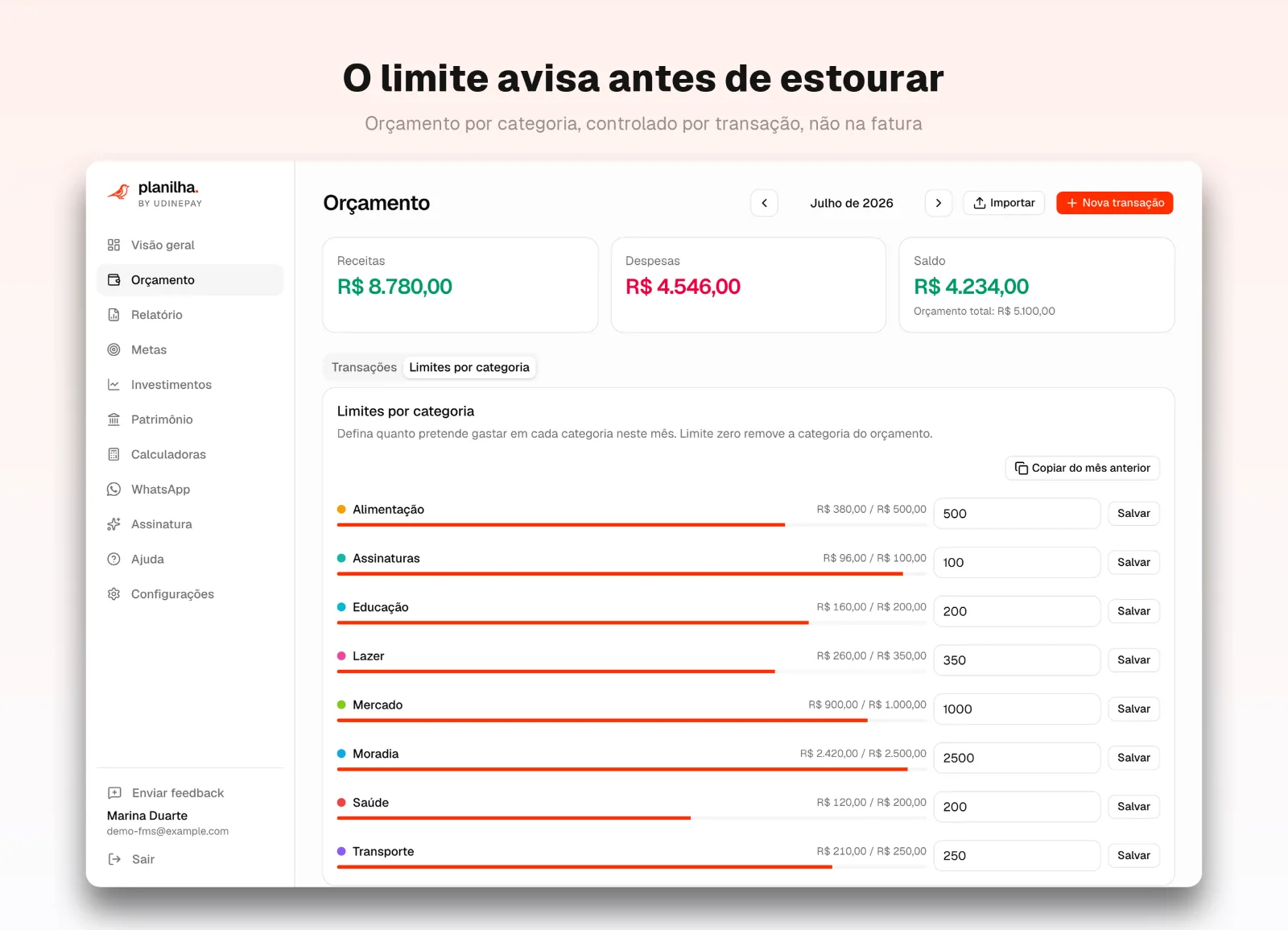
Task: Click the Saúde limit input field
Action: [1017, 806]
